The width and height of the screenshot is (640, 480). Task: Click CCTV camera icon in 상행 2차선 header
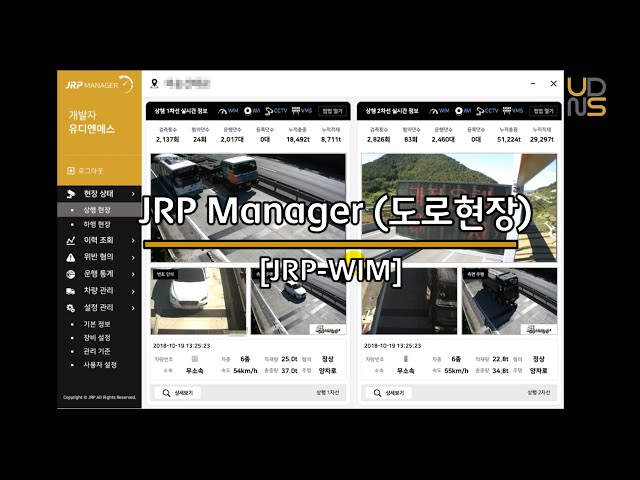point(480,111)
